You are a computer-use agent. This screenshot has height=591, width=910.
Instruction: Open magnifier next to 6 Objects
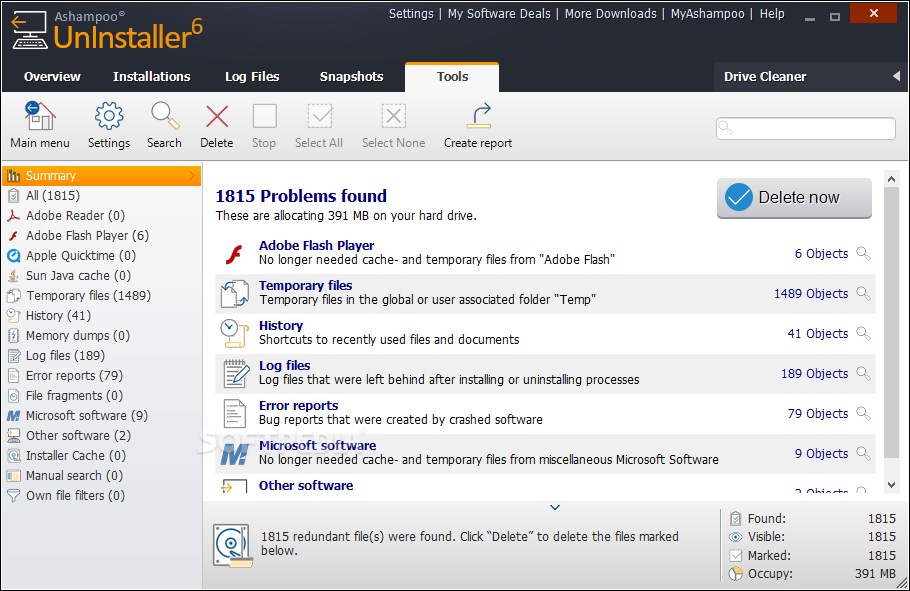pos(864,254)
